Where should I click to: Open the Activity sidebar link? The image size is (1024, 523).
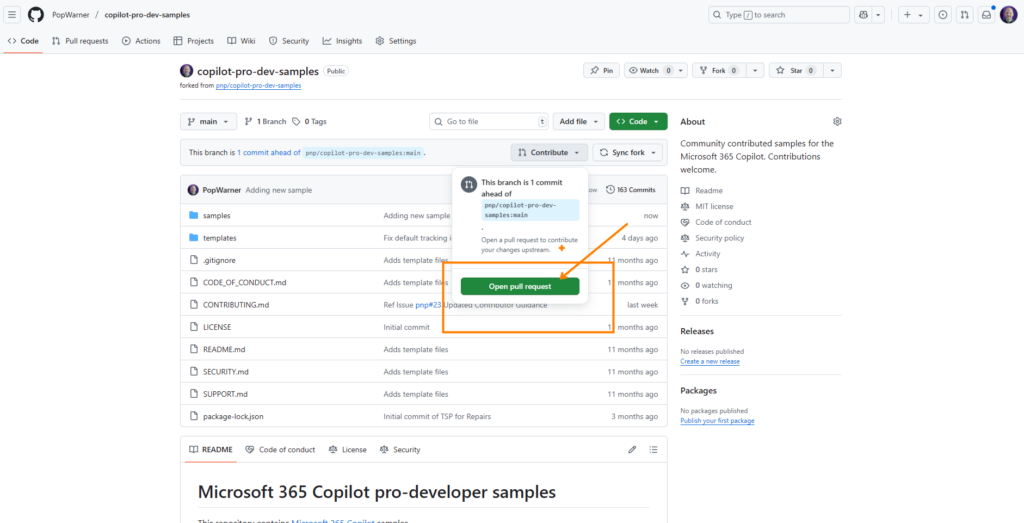(700, 254)
